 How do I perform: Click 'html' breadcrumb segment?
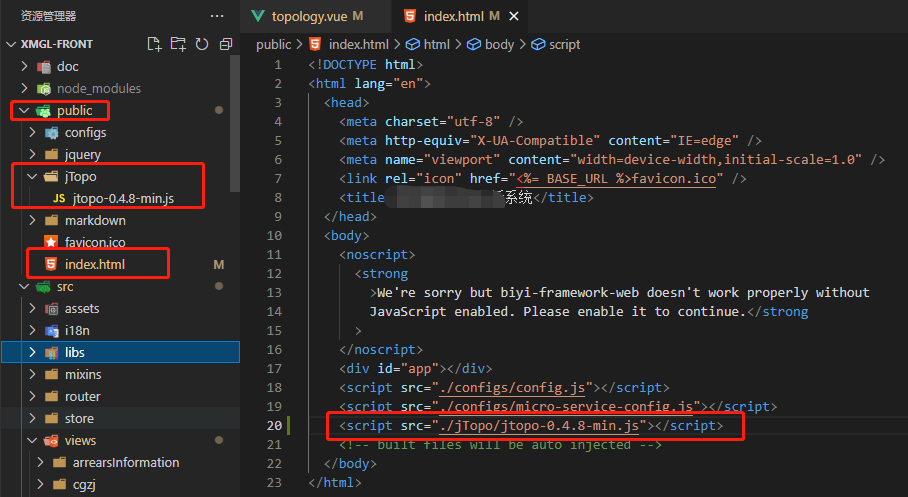point(436,45)
